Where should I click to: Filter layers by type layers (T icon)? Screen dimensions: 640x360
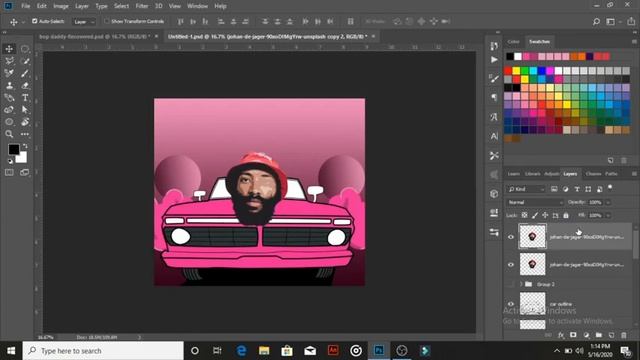click(577, 189)
